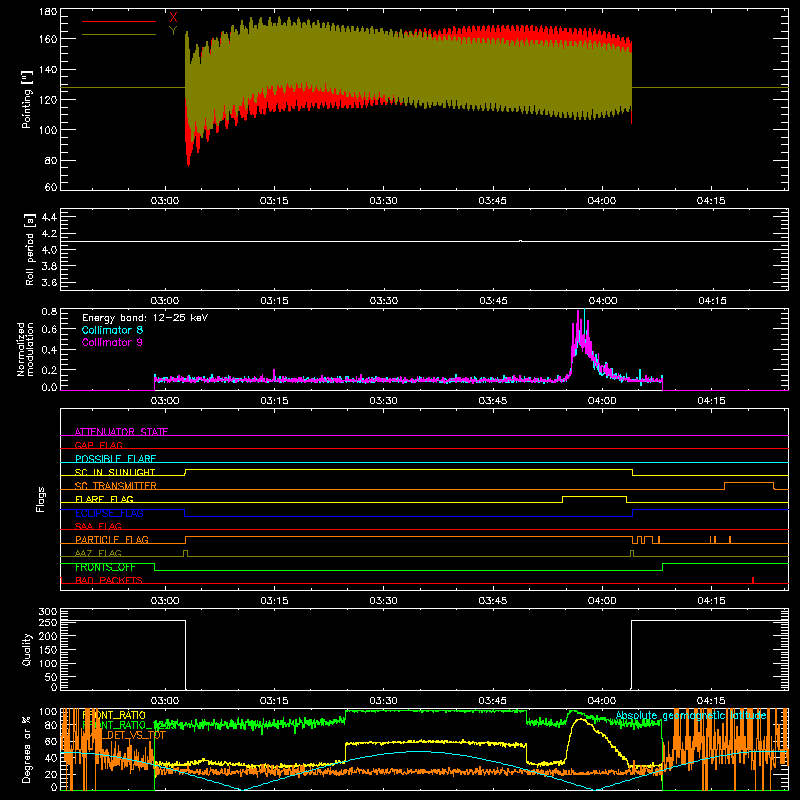Viewport: 800px width, 800px height.
Task: Click the "X" legend label in Pointing plot
Action: click(173, 17)
